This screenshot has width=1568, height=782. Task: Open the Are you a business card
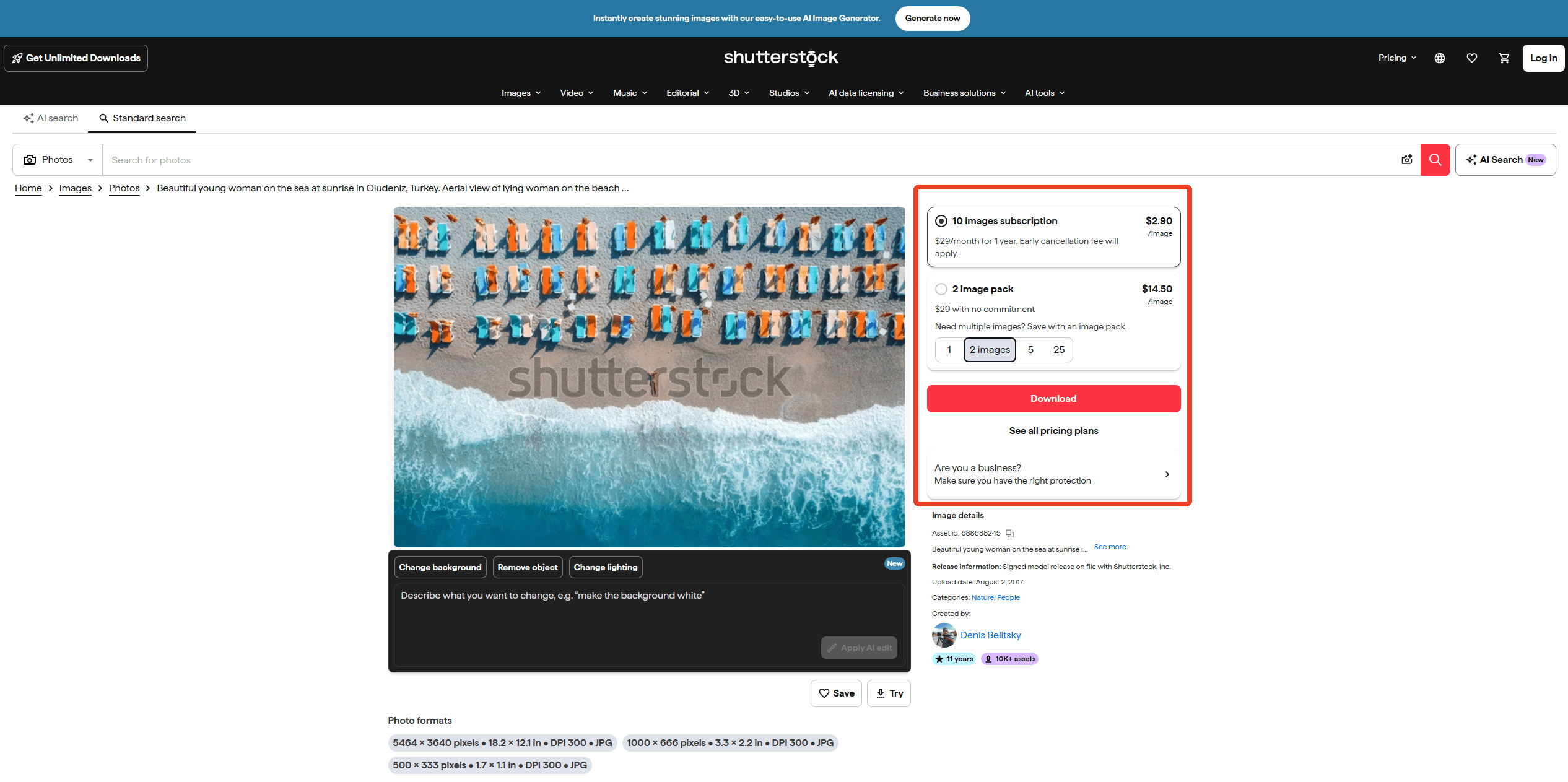[1053, 474]
